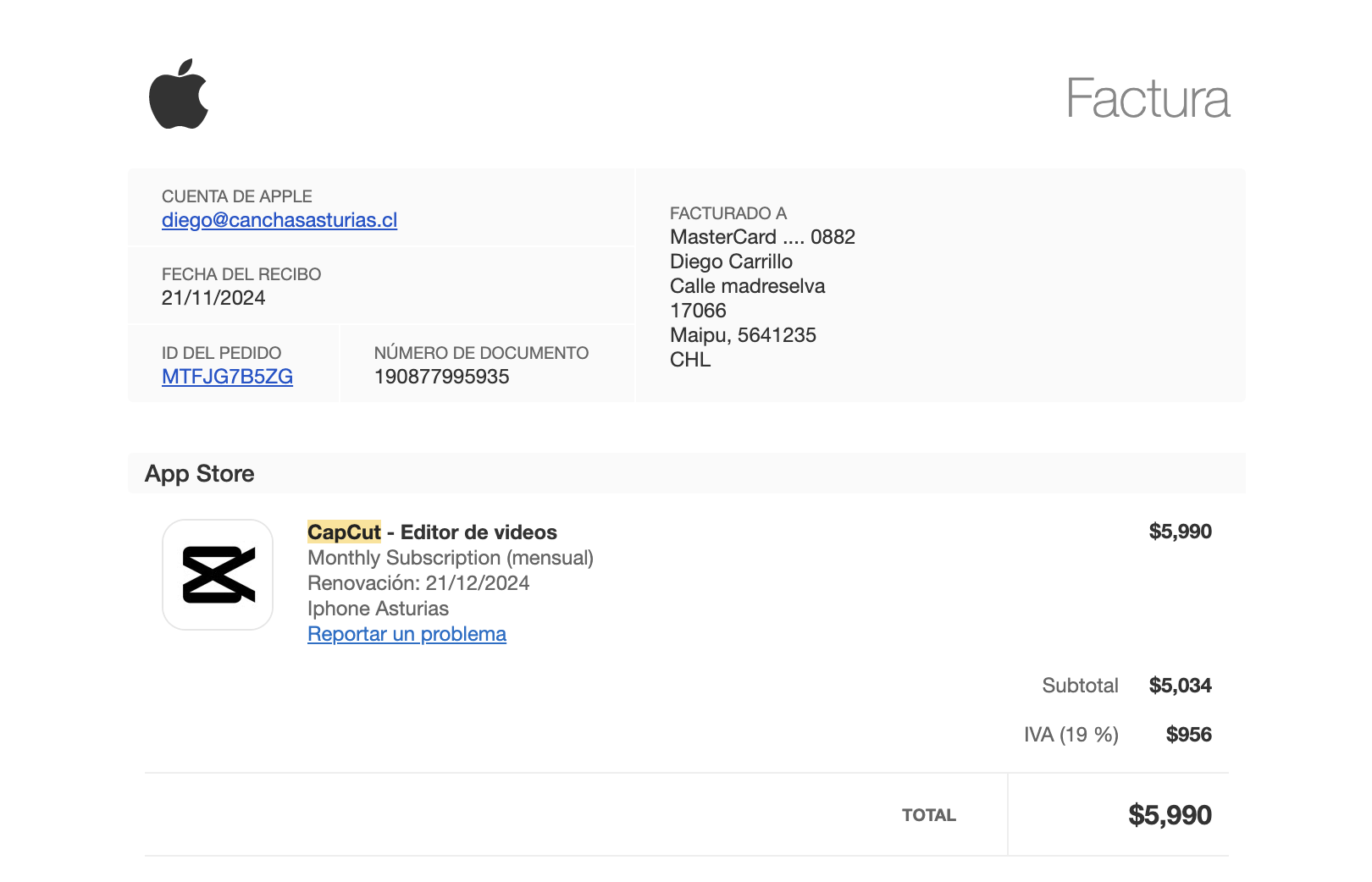Open the diego@canchasasturias.cl email link
The height and width of the screenshot is (882, 1372).
coord(279,220)
